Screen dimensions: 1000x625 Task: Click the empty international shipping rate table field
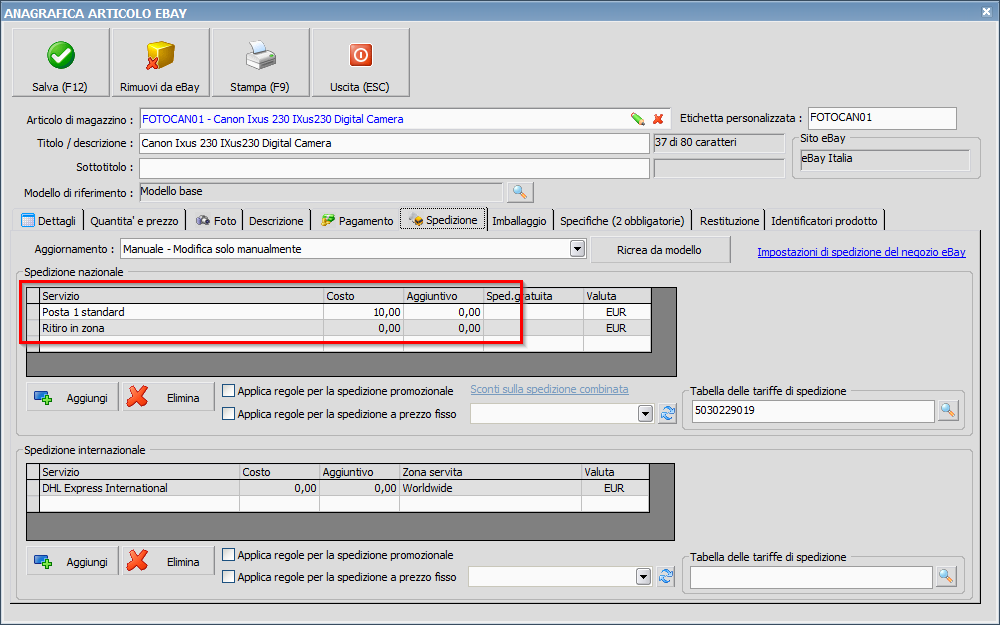(x=811, y=577)
